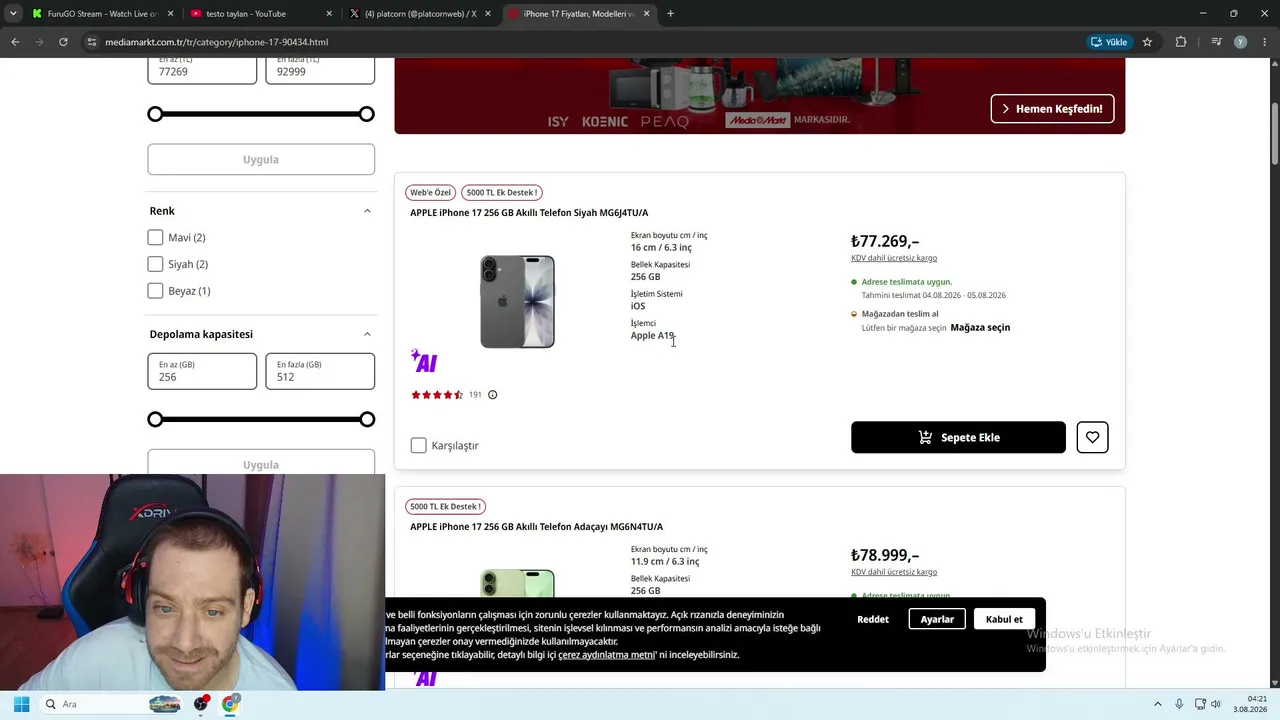Click the rating info icon beside 191 reviews
This screenshot has height=720, width=1280.
492,395
